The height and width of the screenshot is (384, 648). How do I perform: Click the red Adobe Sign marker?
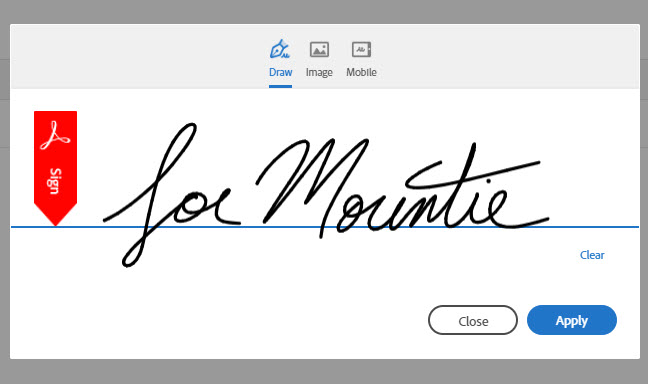pyautogui.click(x=55, y=168)
